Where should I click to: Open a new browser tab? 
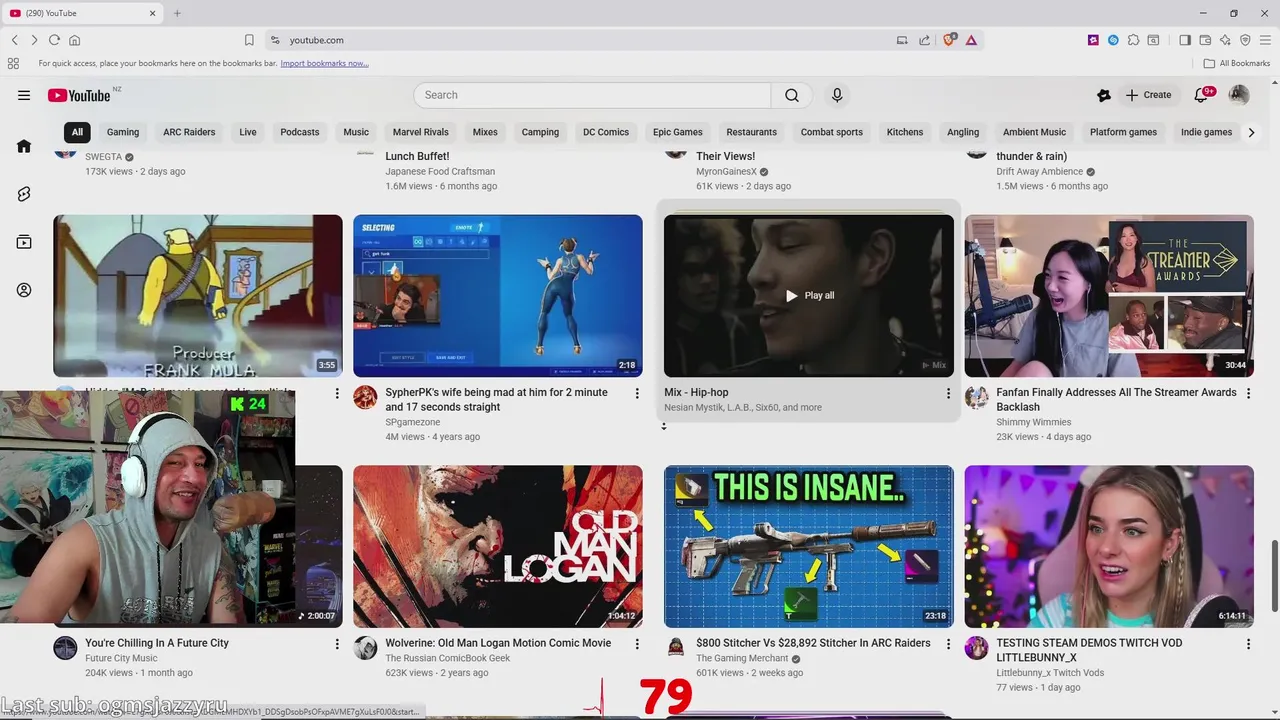(177, 13)
